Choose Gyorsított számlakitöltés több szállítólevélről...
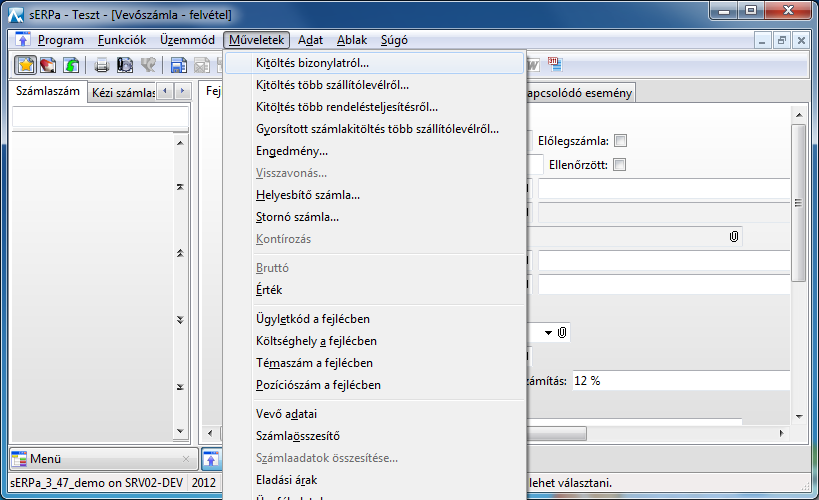Viewport: 819px width, 500px height. (x=375, y=129)
